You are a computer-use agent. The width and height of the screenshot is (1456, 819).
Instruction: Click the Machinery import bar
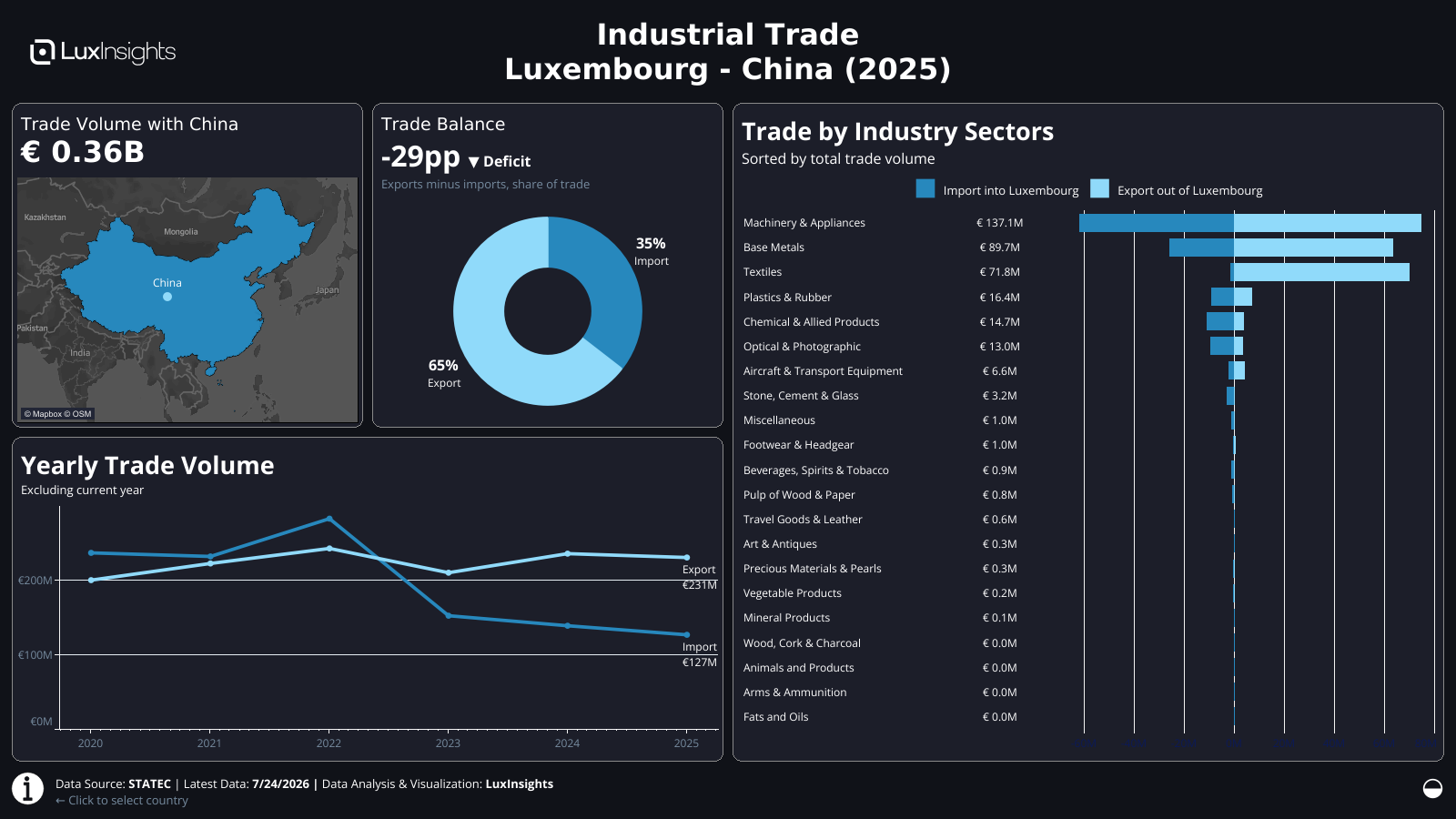click(1157, 223)
